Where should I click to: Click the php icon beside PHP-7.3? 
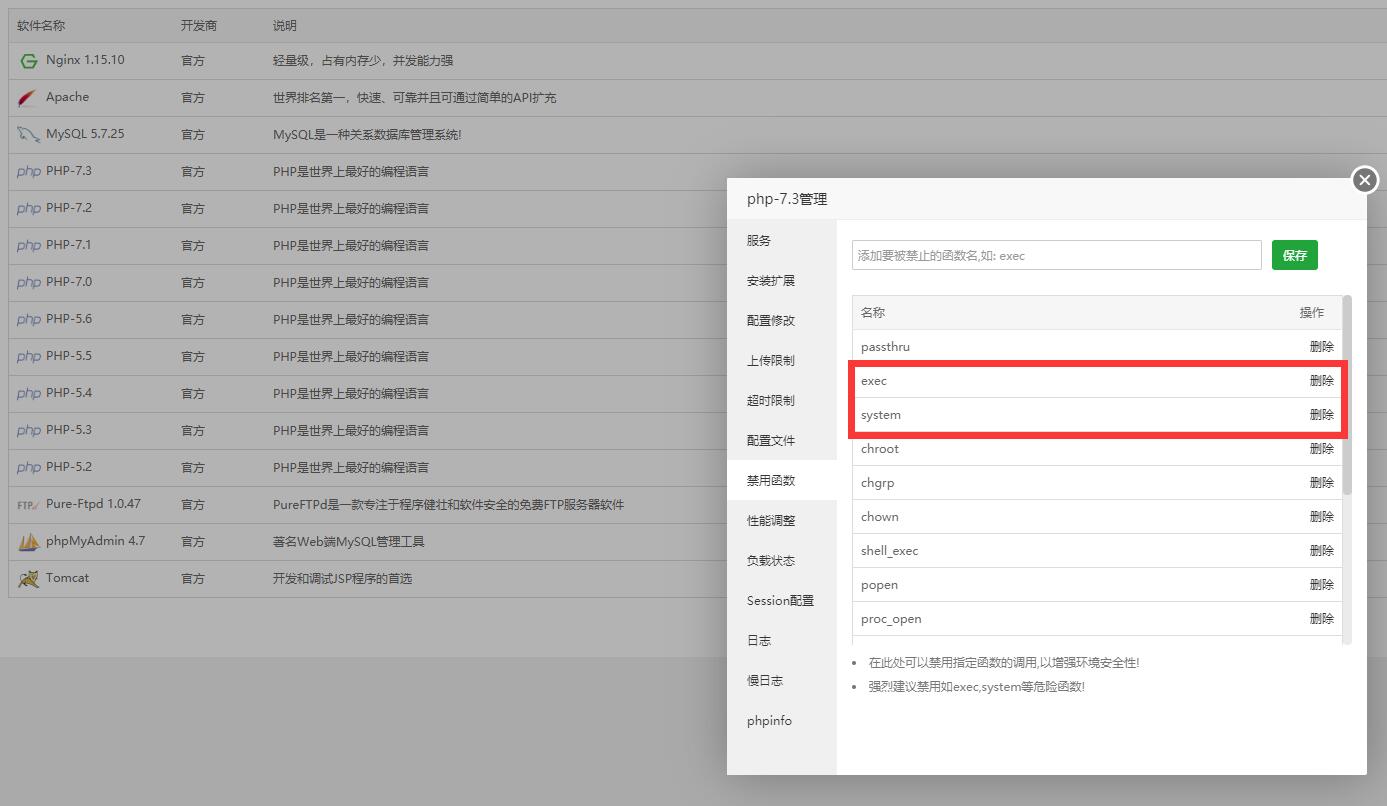(x=29, y=172)
